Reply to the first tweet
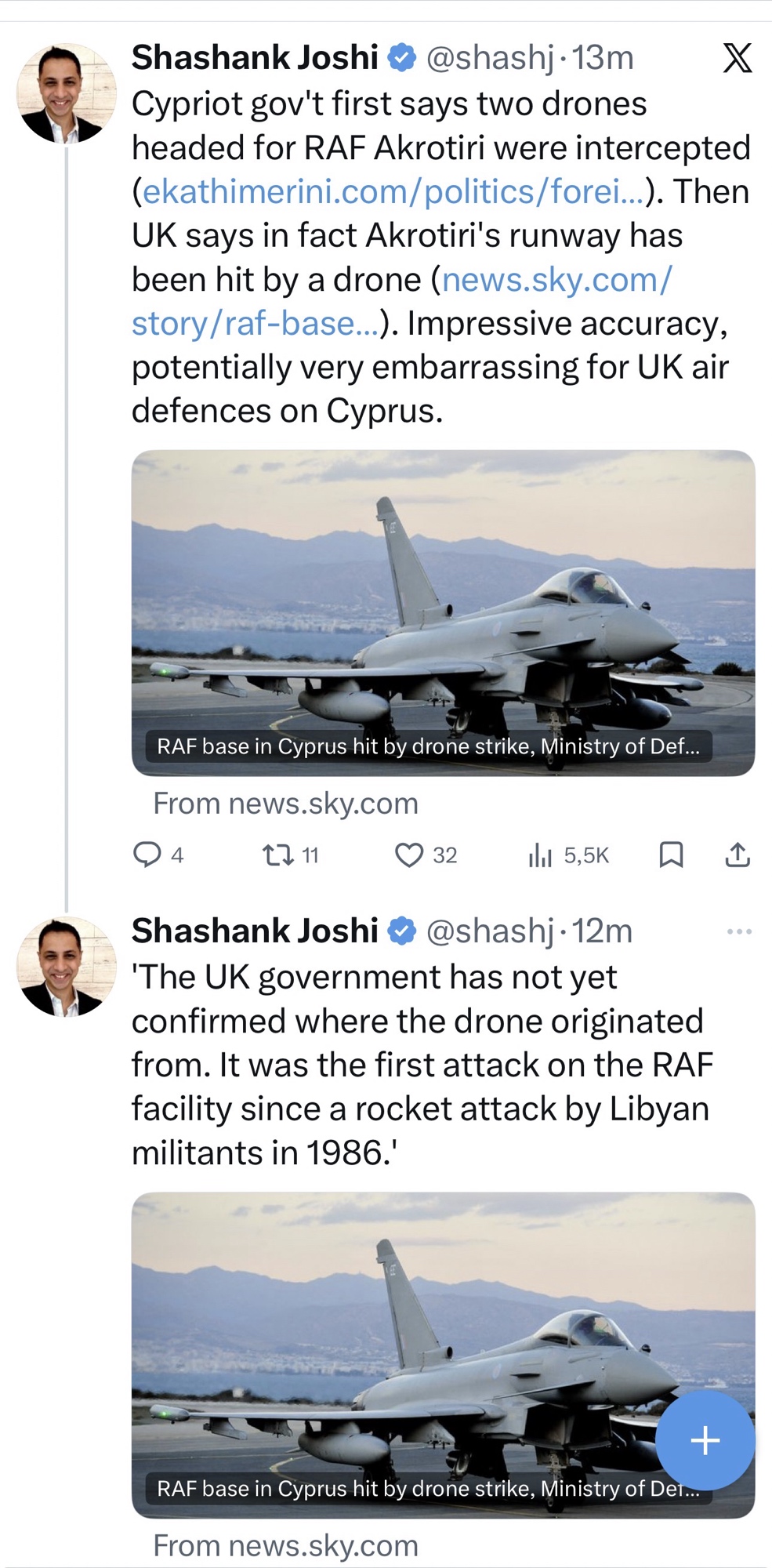The height and width of the screenshot is (1568, 772). (x=147, y=854)
